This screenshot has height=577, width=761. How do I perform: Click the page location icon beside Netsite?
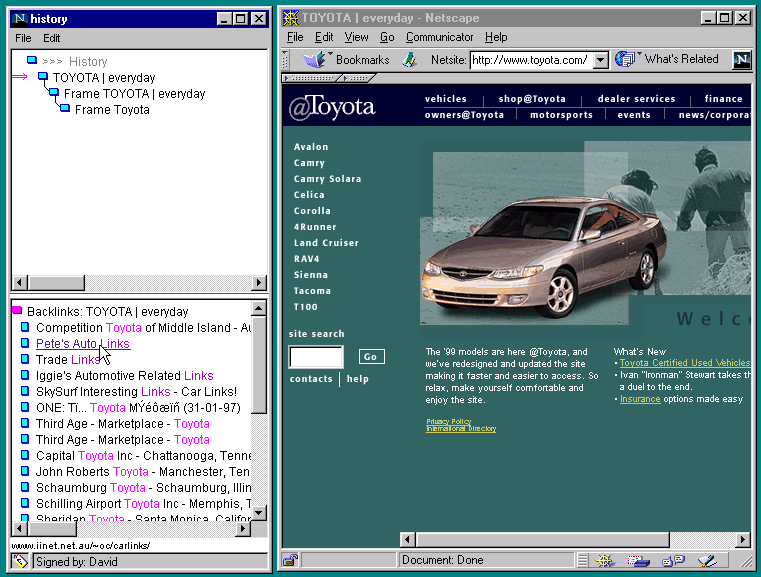(x=410, y=60)
